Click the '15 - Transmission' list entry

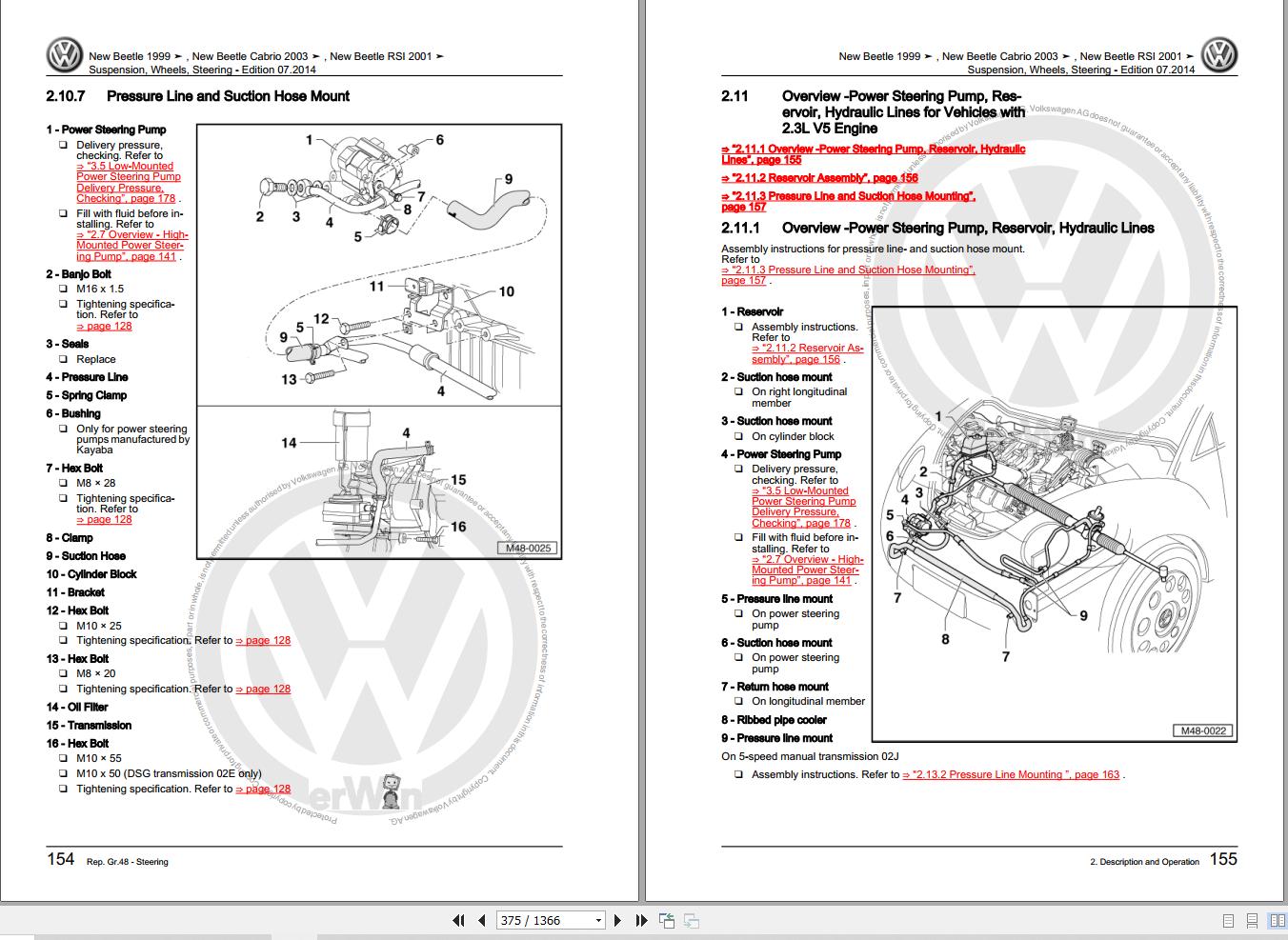click(89, 725)
